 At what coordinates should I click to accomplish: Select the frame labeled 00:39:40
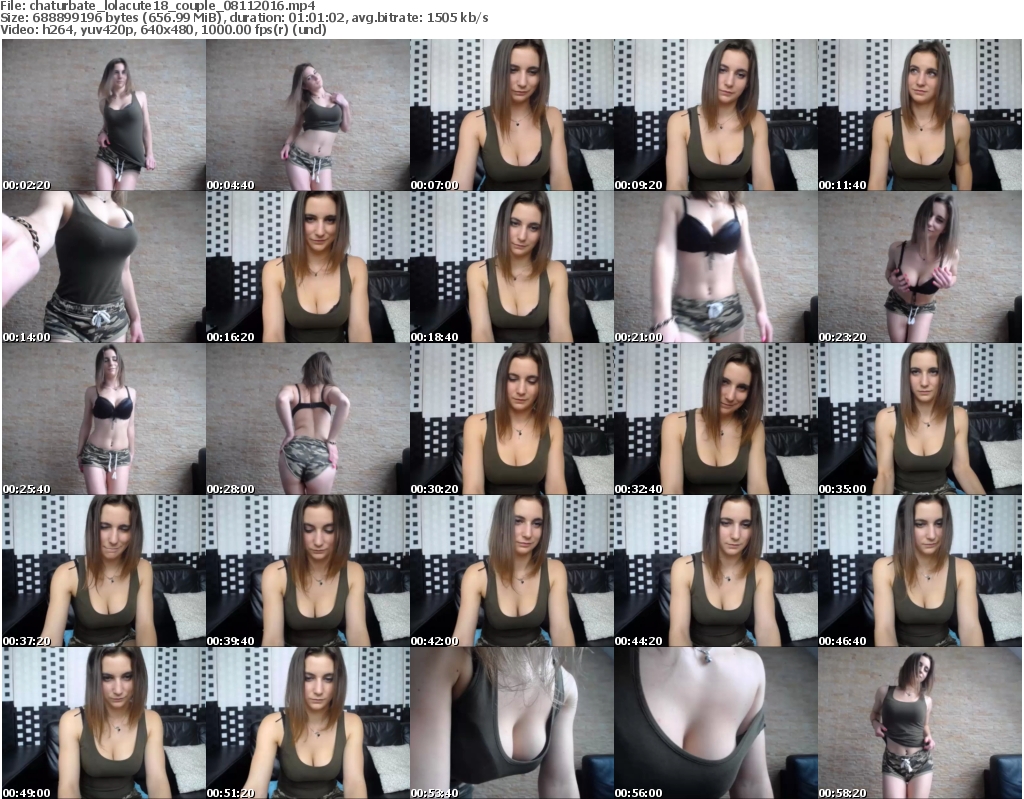click(x=308, y=571)
